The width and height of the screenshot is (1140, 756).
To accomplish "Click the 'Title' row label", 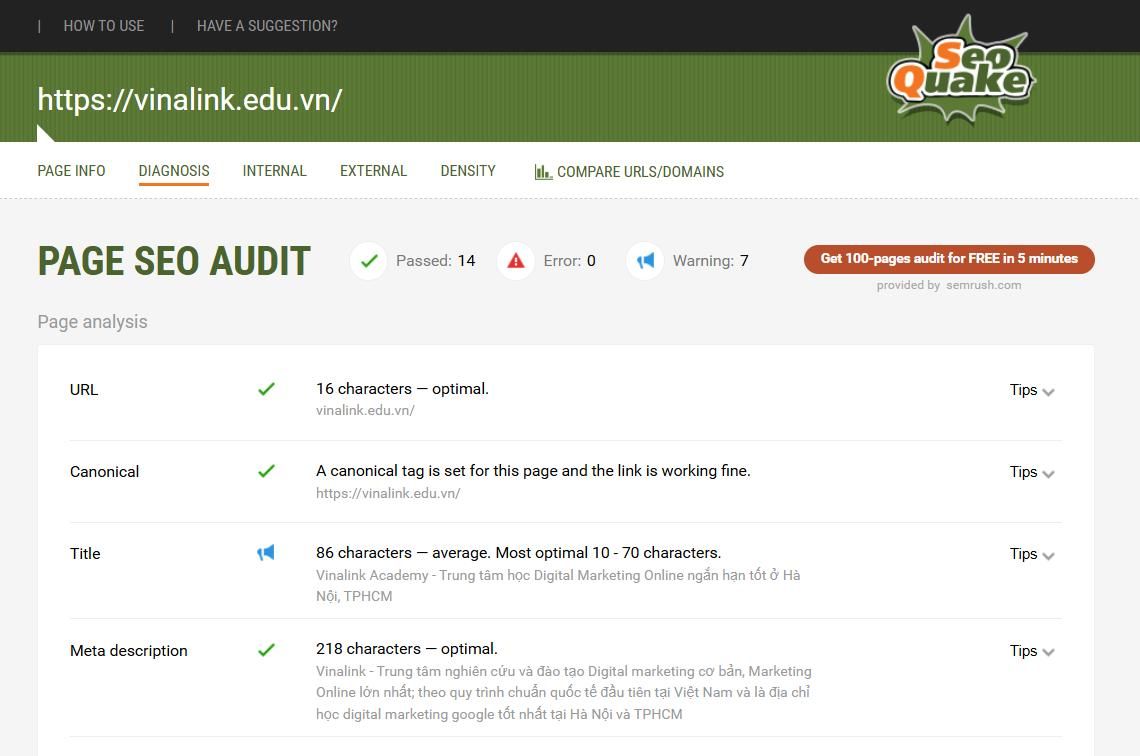I will [85, 554].
